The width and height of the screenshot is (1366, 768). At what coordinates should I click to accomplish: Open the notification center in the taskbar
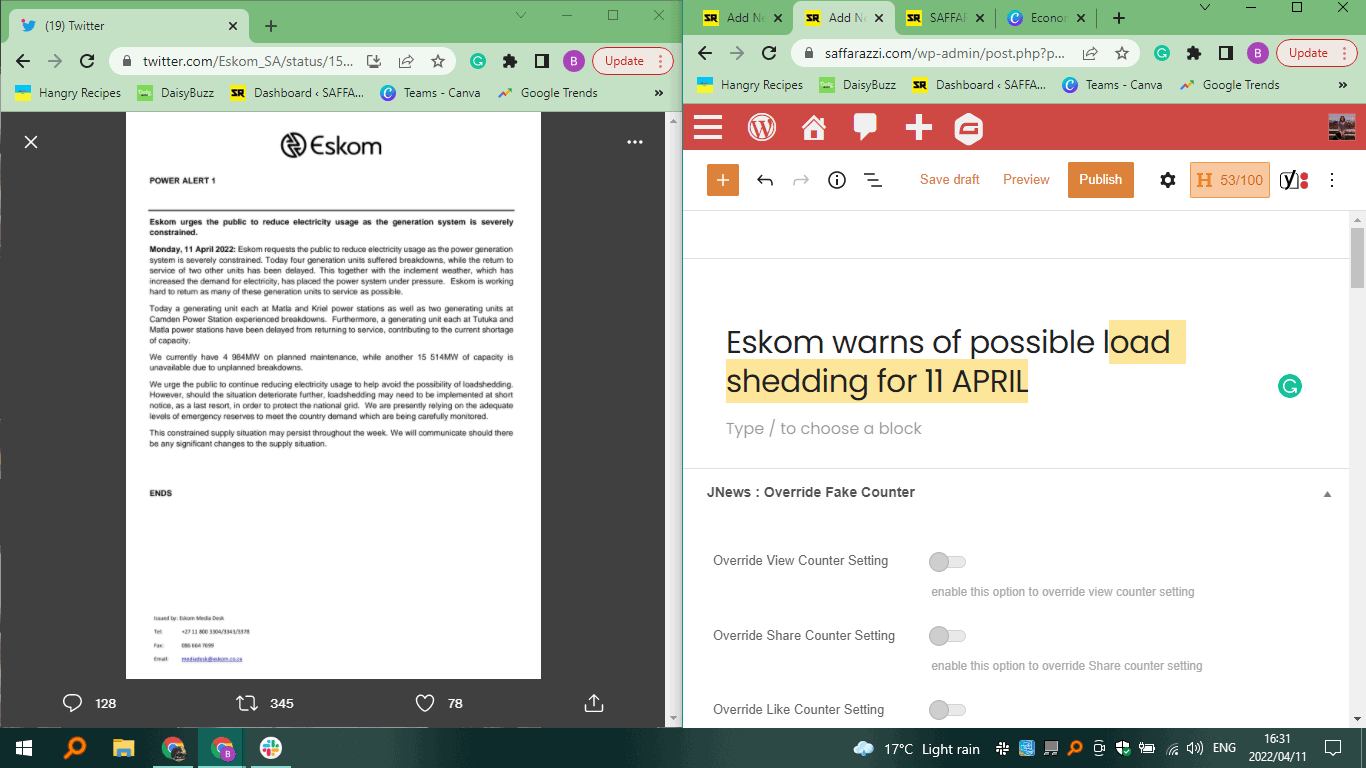point(1332,748)
